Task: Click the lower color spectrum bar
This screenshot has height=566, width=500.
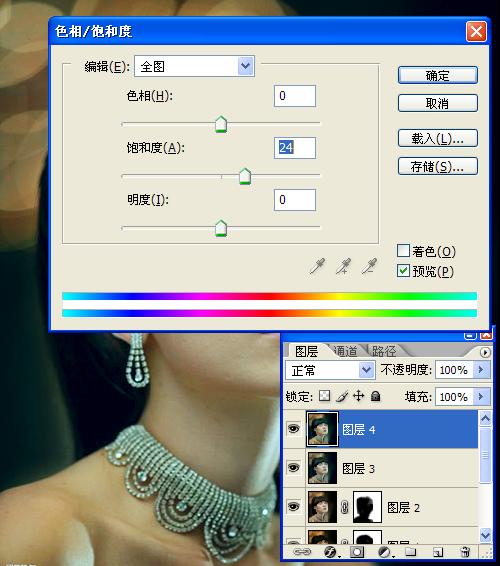Action: pos(269,313)
